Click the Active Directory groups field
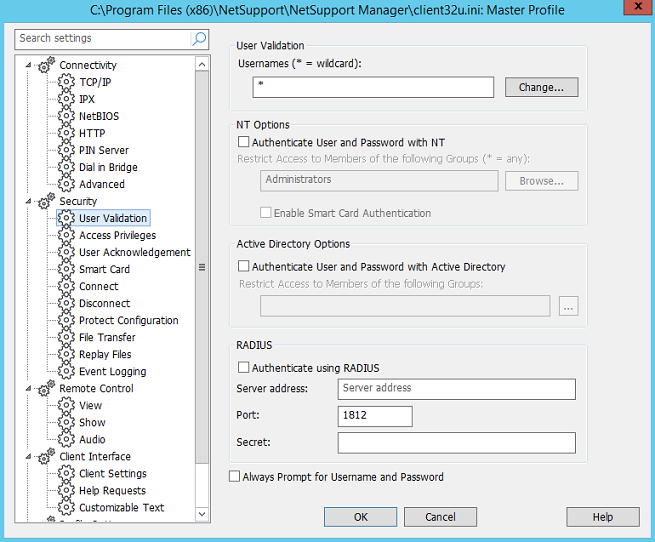The height and width of the screenshot is (542, 655). pos(405,306)
